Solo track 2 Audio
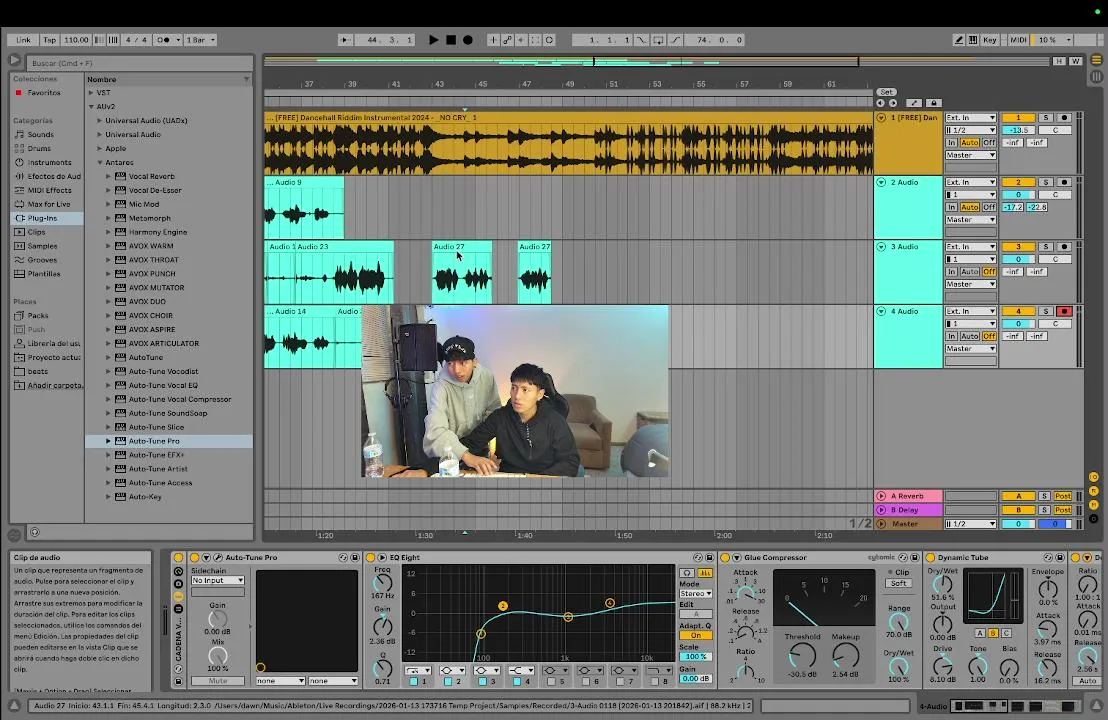This screenshot has height=720, width=1108. pyautogui.click(x=1046, y=182)
